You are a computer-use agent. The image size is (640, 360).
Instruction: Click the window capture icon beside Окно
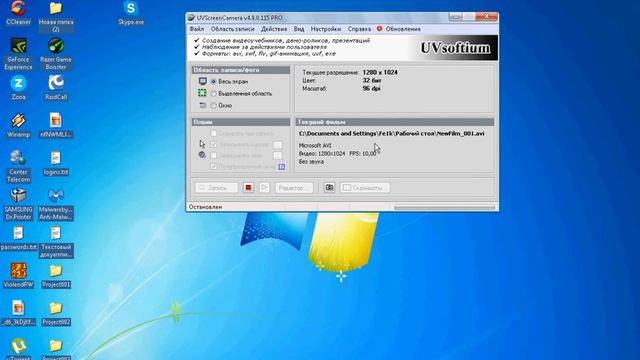click(202, 105)
